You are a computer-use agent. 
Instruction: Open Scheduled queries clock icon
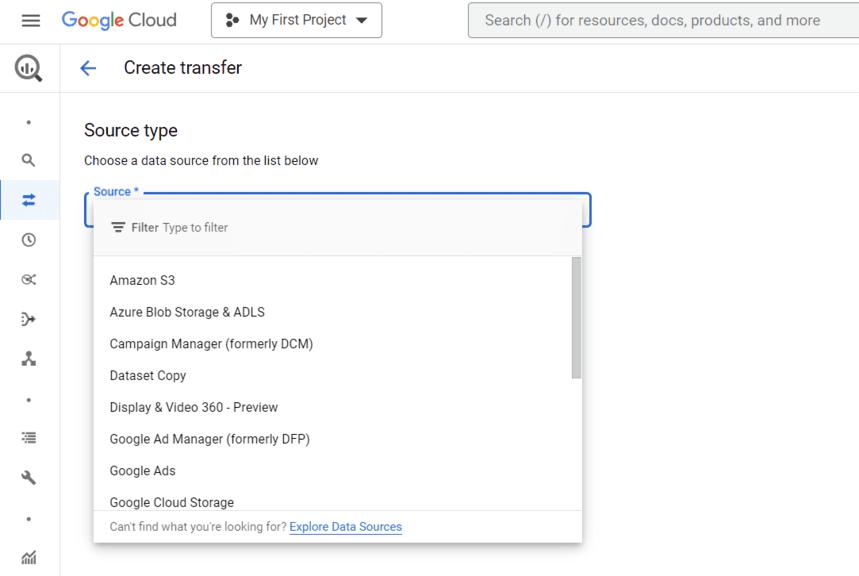(x=28, y=239)
